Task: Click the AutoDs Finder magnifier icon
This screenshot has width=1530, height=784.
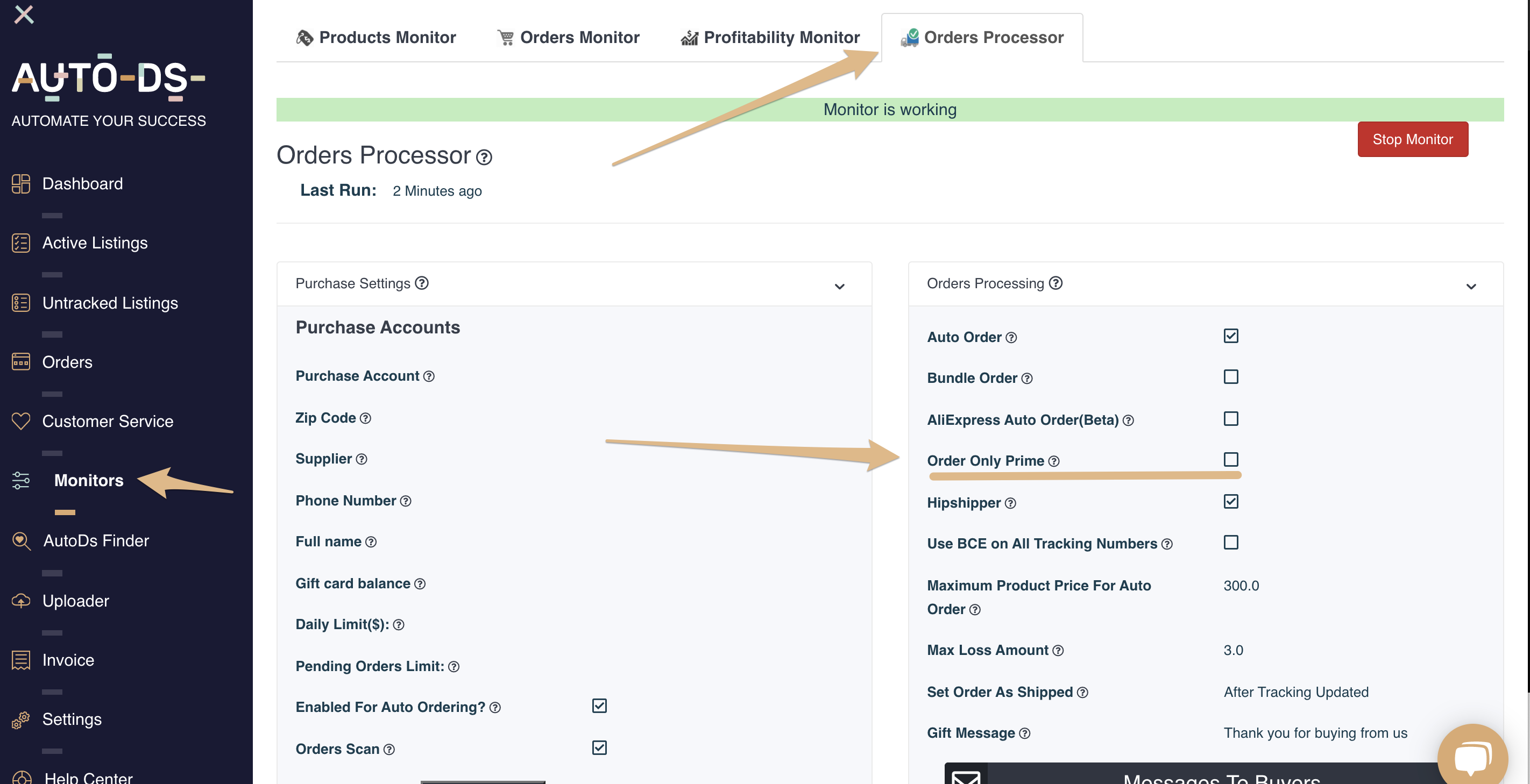Action: click(x=22, y=540)
